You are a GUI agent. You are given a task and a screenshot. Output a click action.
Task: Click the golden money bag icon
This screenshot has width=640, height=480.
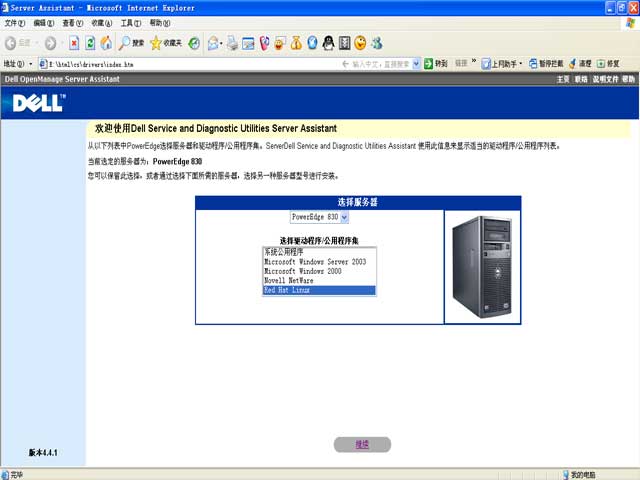coord(296,43)
